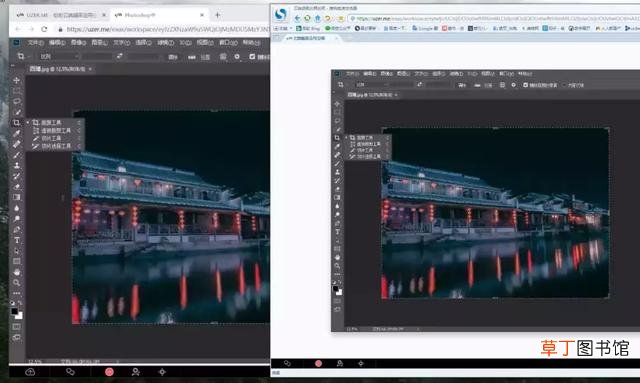Select the Move tool in Chrome window's Photoshop

point(17,80)
